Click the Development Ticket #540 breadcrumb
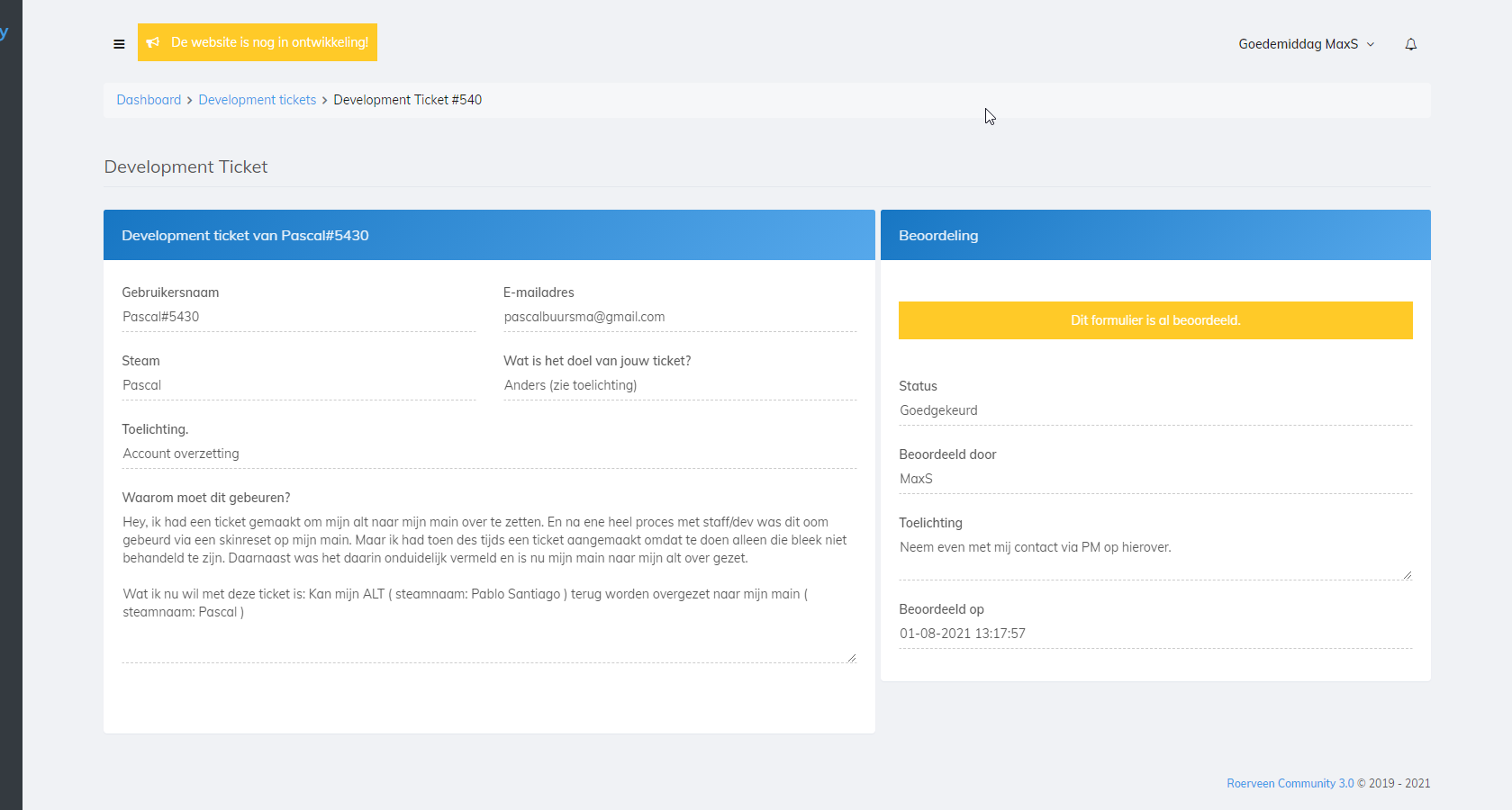Screen dimensions: 1512x810 pos(407,100)
